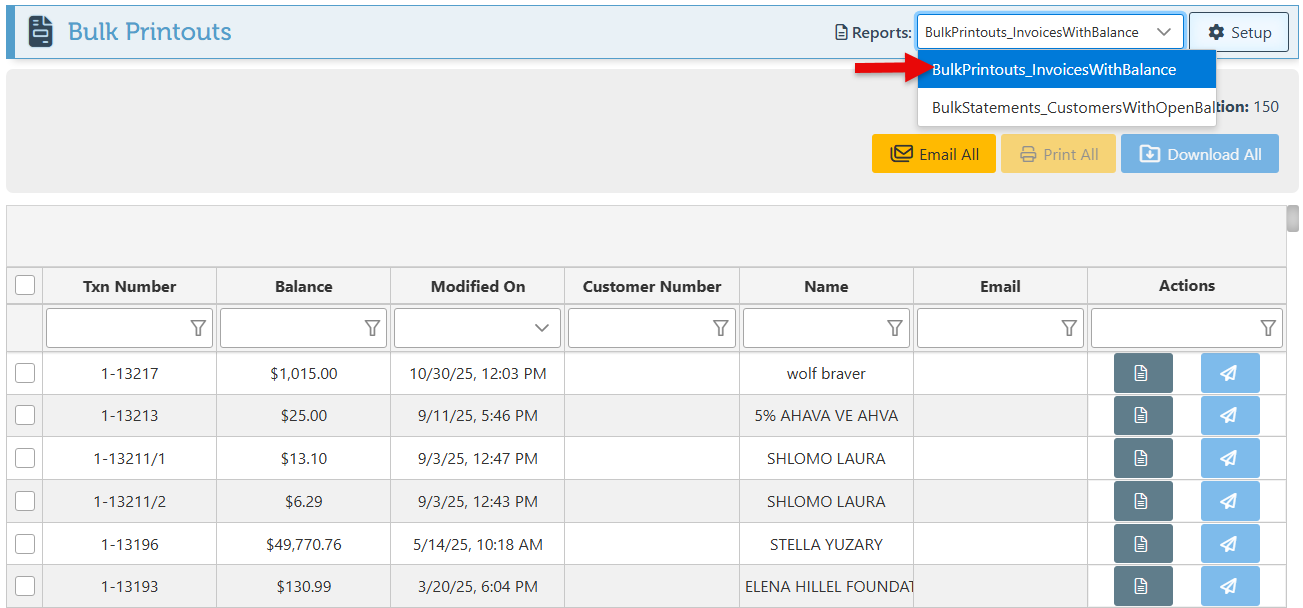Send invoice 1-13193 via paper plane icon
The width and height of the screenshot is (1303, 608).
point(1229,587)
